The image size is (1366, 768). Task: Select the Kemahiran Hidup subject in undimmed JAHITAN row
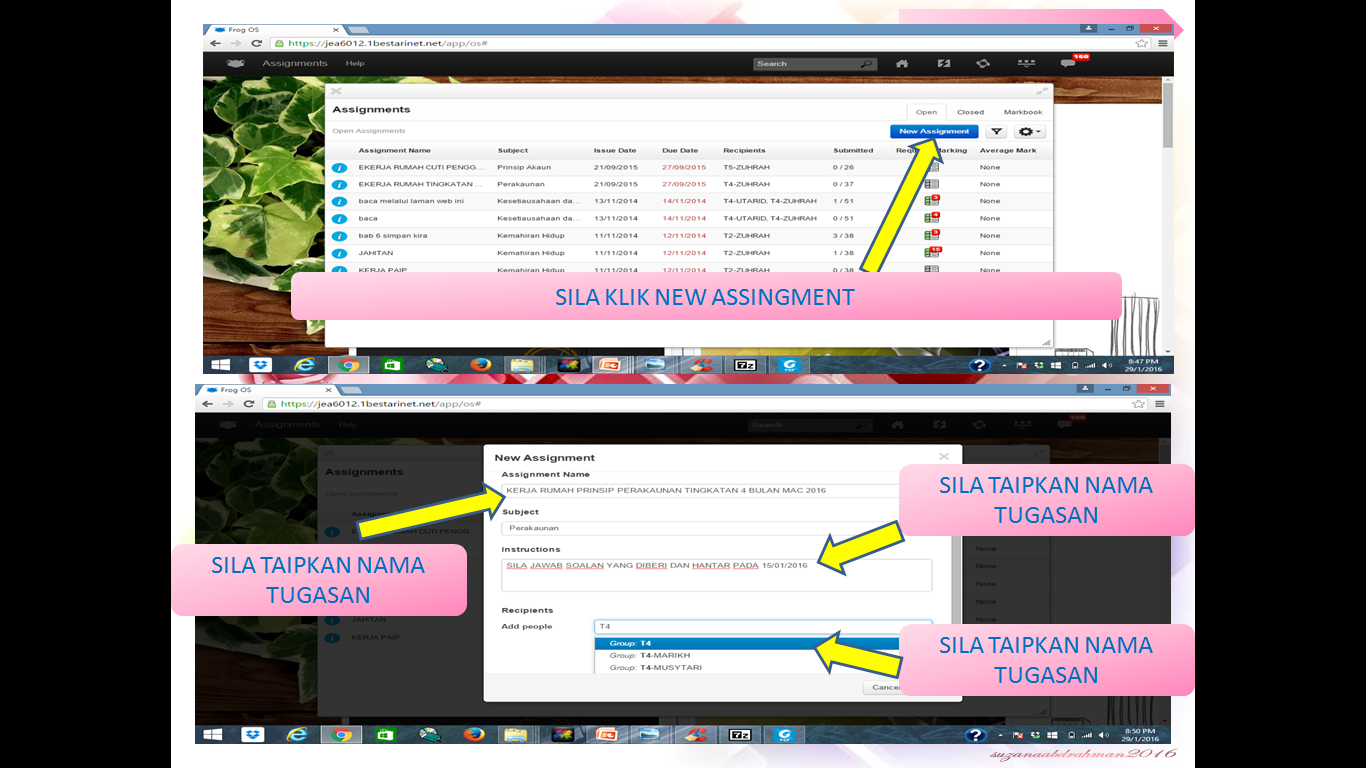[x=531, y=253]
